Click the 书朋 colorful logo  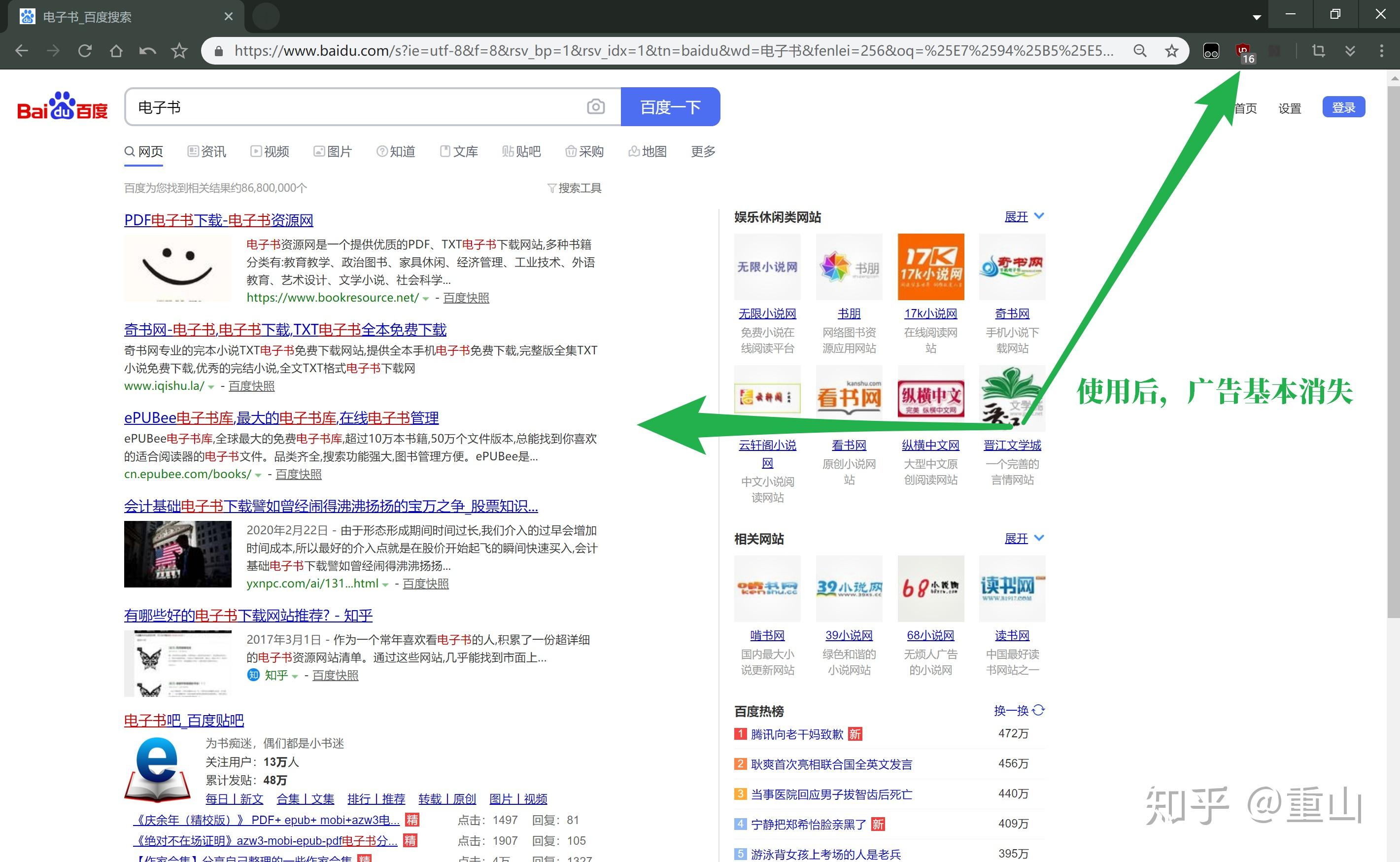pyautogui.click(x=850, y=267)
